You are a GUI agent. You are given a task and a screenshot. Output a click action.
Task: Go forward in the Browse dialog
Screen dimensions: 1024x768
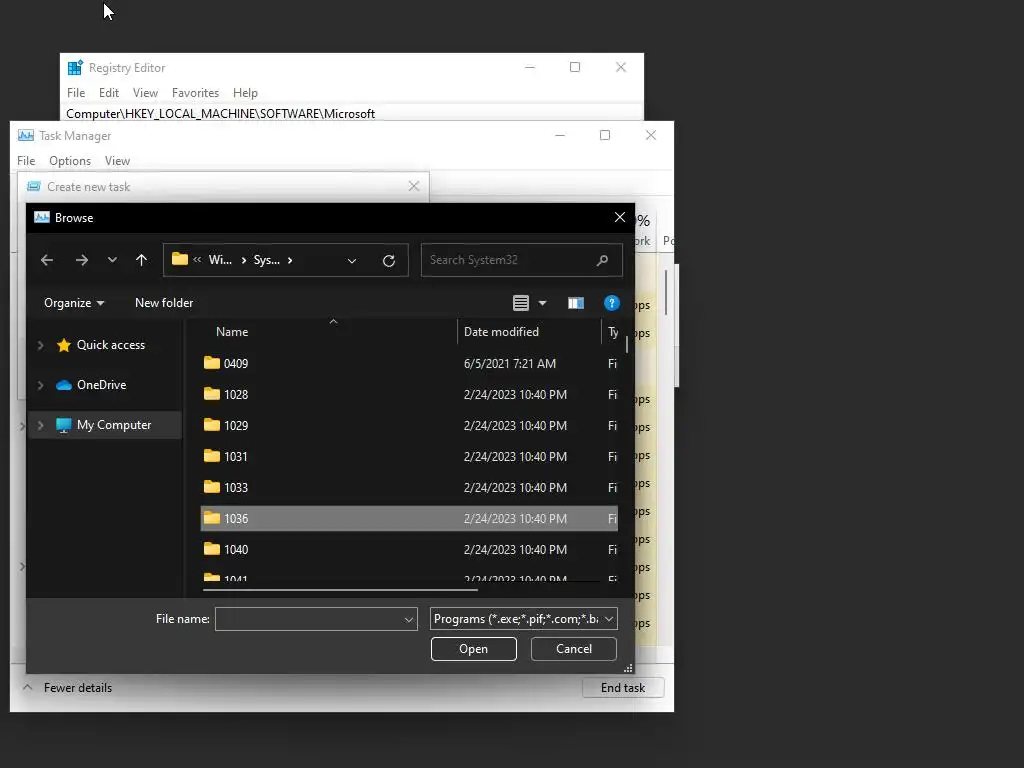pos(82,260)
